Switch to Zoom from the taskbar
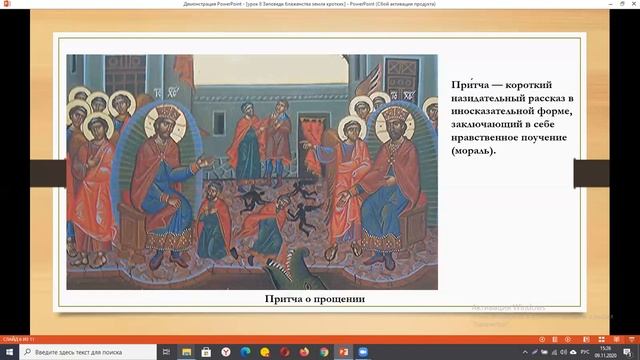640x360 pixels. [x=363, y=352]
